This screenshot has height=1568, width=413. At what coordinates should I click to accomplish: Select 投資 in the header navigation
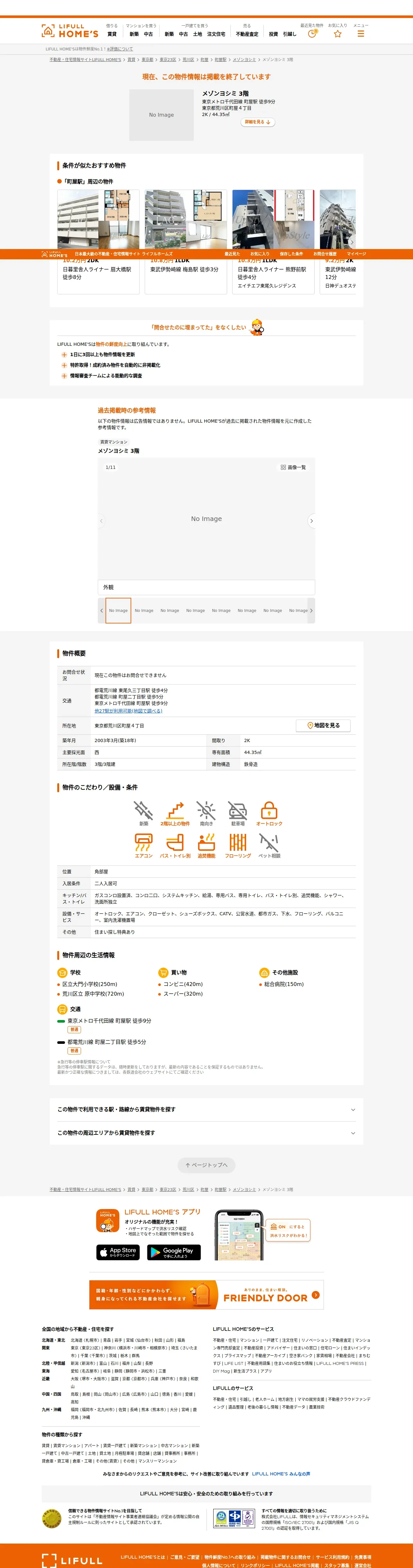(x=273, y=34)
